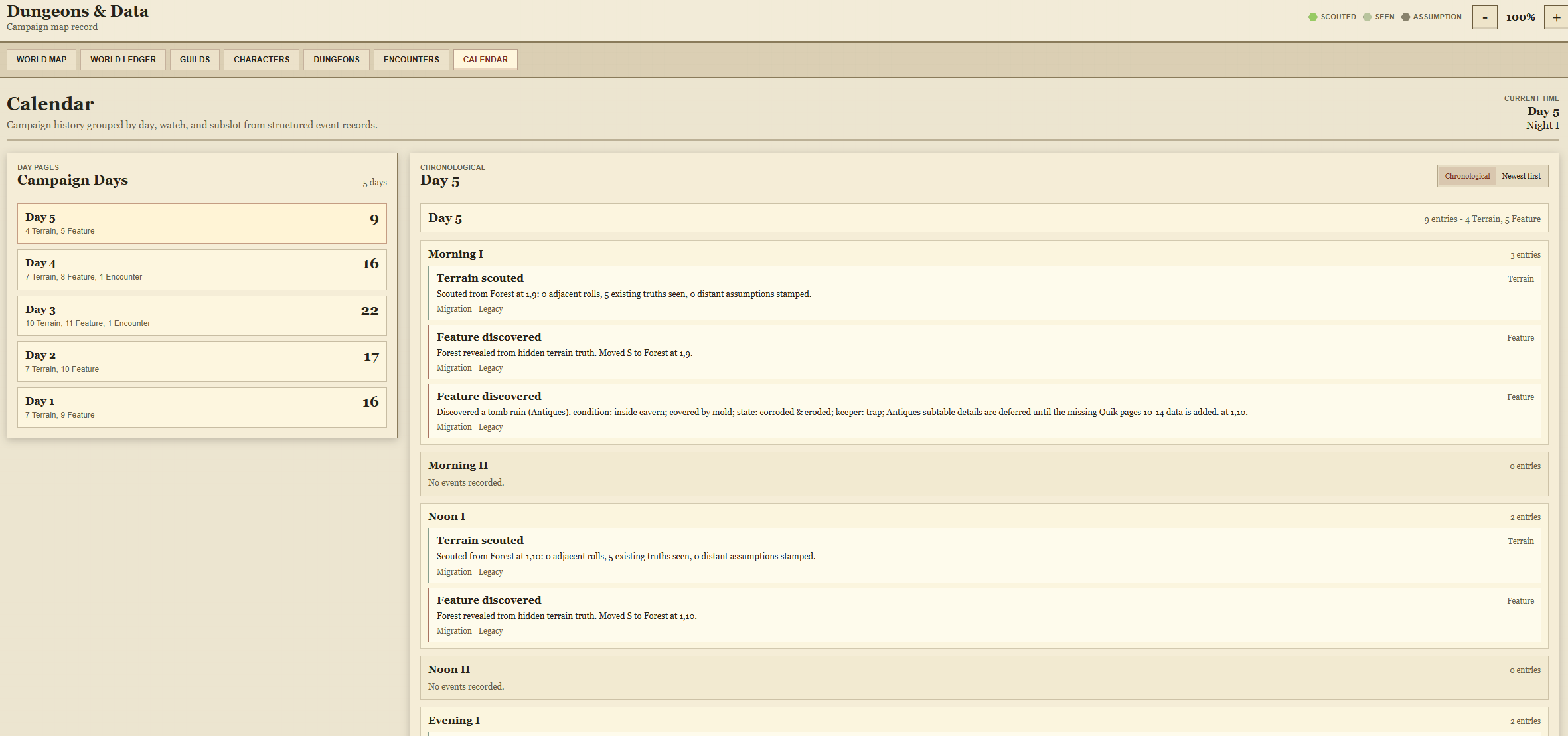Go to the Guilds tab

195,60
